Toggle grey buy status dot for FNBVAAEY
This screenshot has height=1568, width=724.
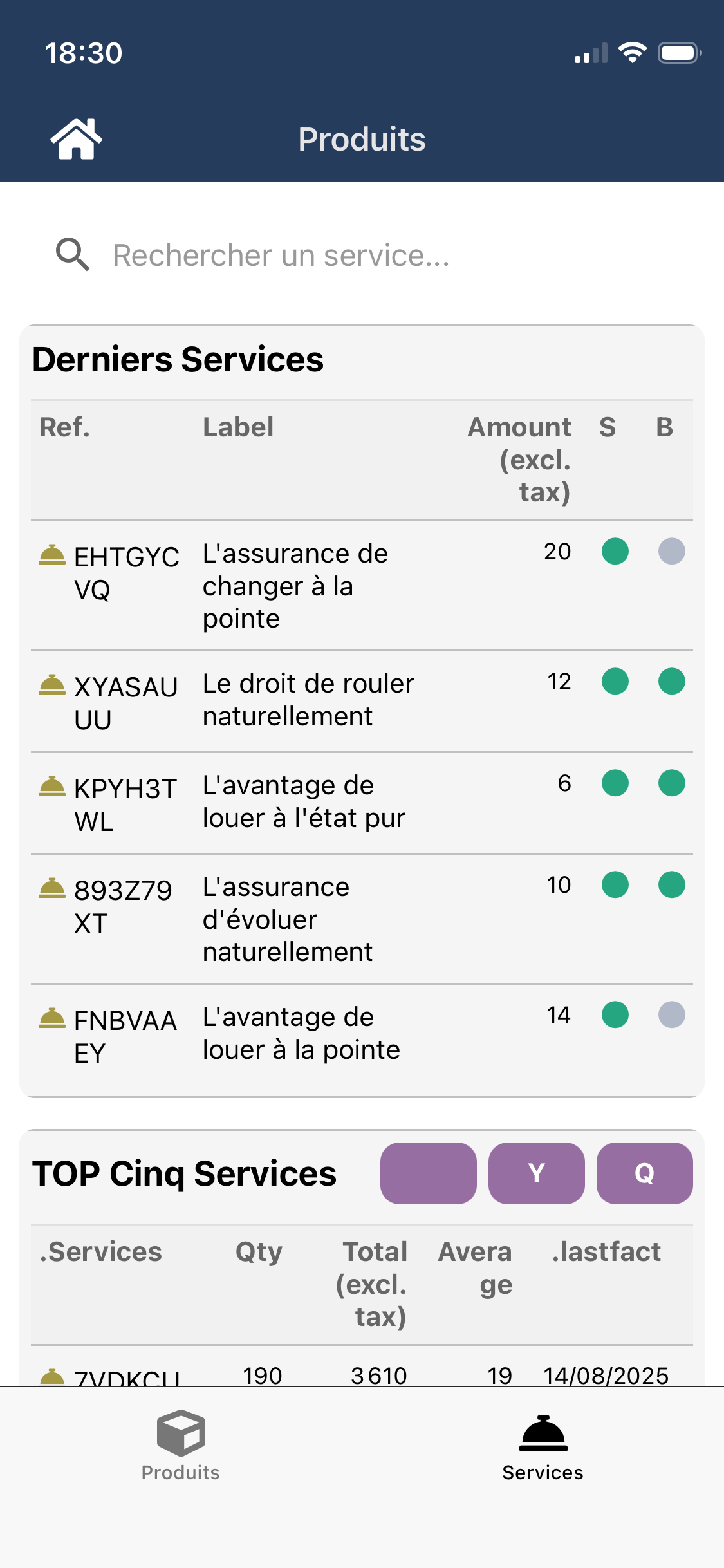pos(671,1015)
